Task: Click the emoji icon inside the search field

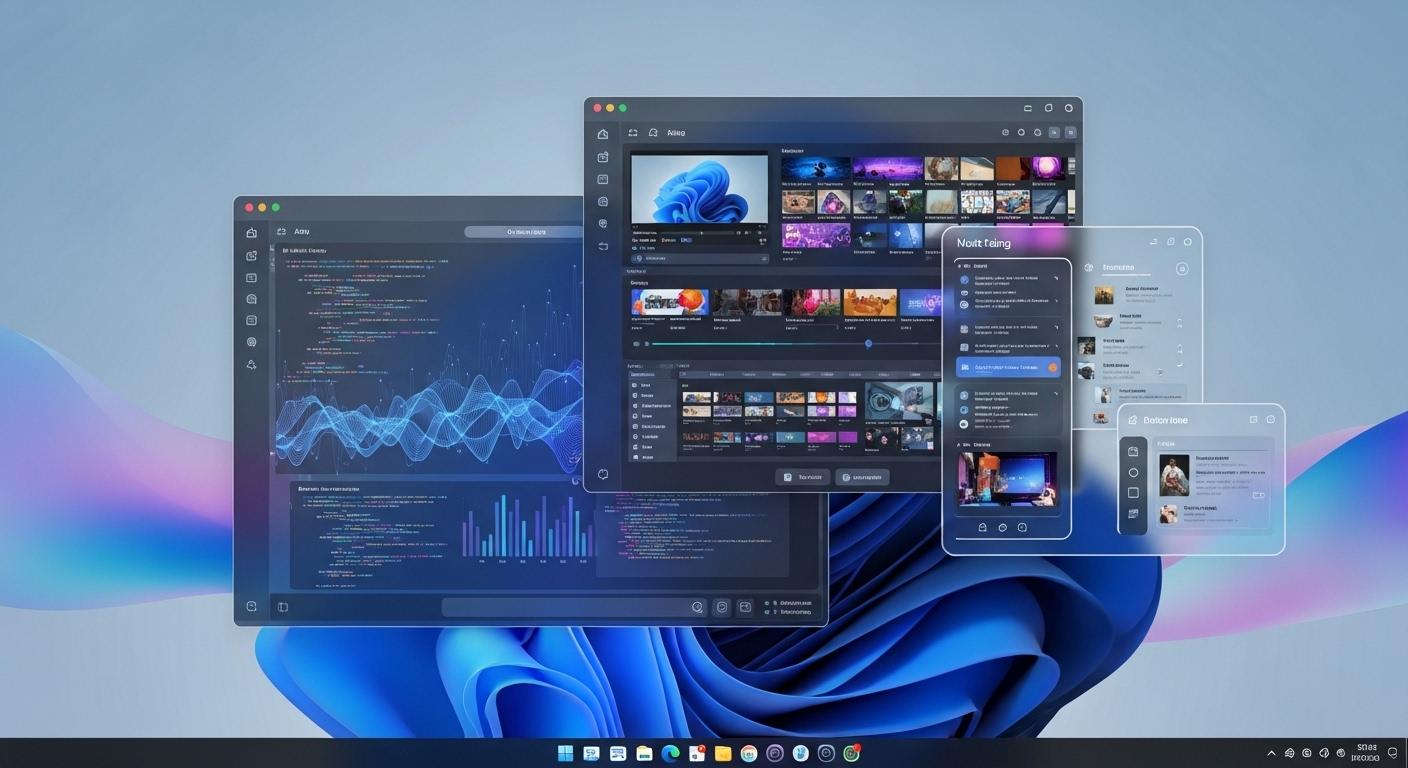Action: tap(698, 607)
